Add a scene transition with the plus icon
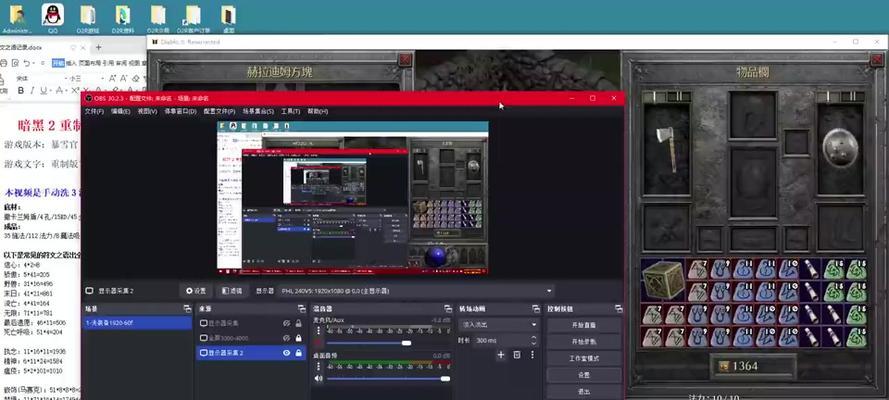Image resolution: width=889 pixels, height=400 pixels. tap(501, 355)
